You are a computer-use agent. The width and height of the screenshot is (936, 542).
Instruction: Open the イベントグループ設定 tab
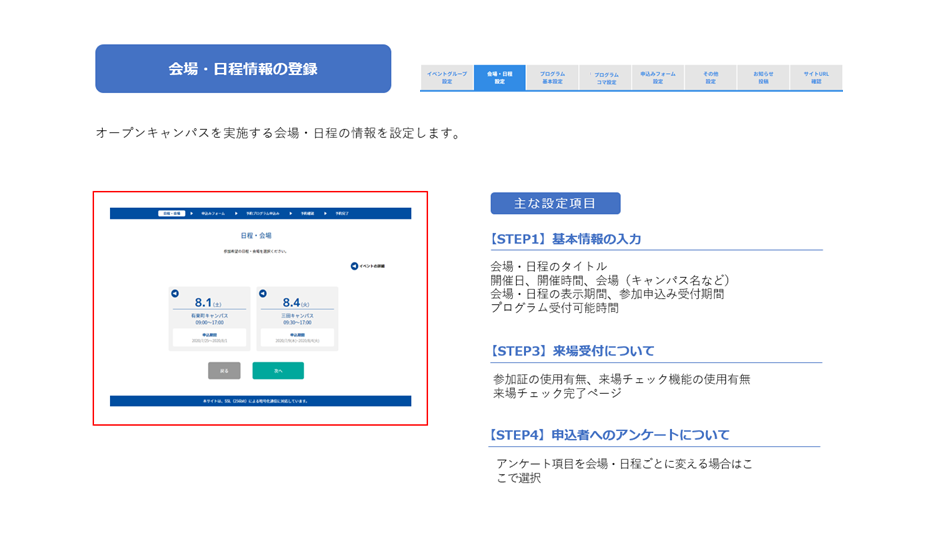coord(447,78)
